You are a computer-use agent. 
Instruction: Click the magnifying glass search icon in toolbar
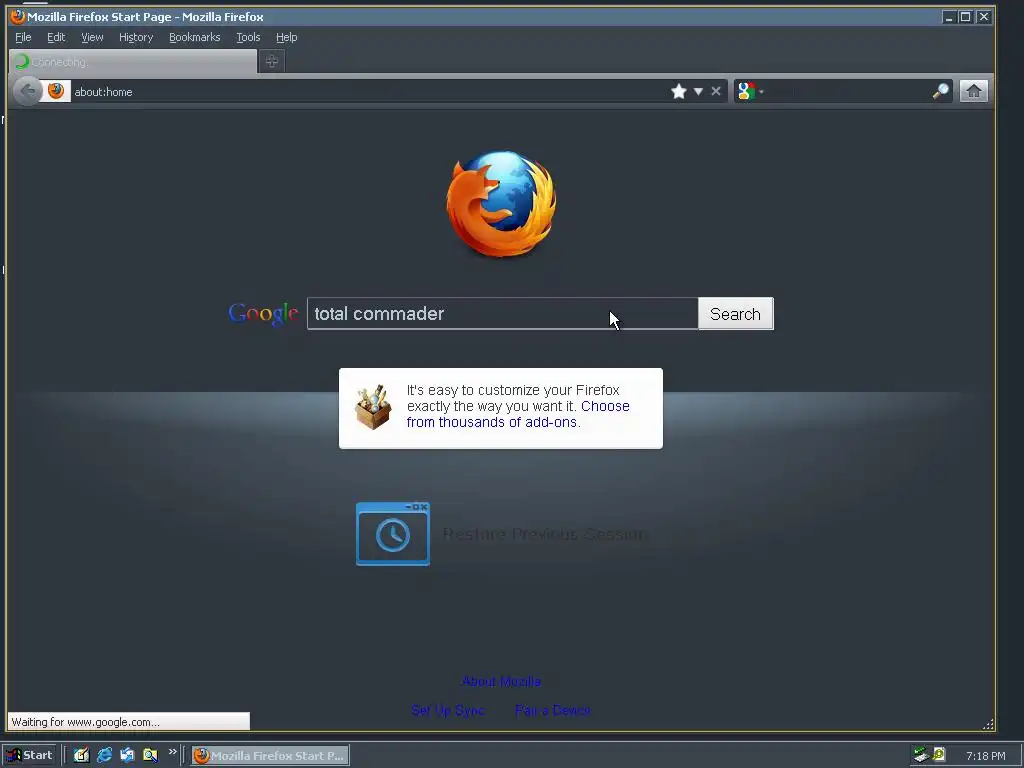940,91
